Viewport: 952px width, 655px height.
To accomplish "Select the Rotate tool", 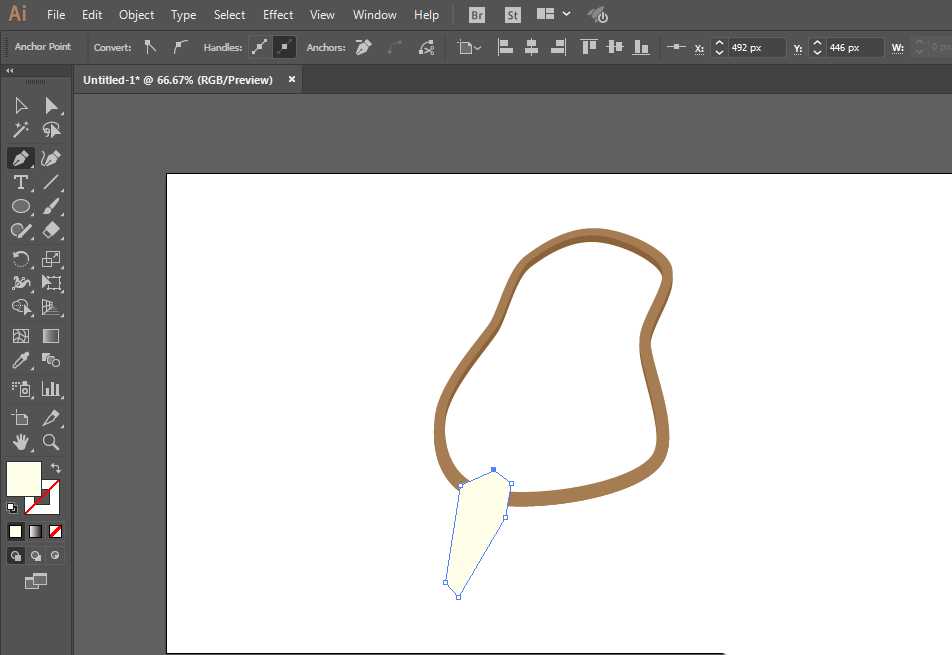I will pos(20,259).
